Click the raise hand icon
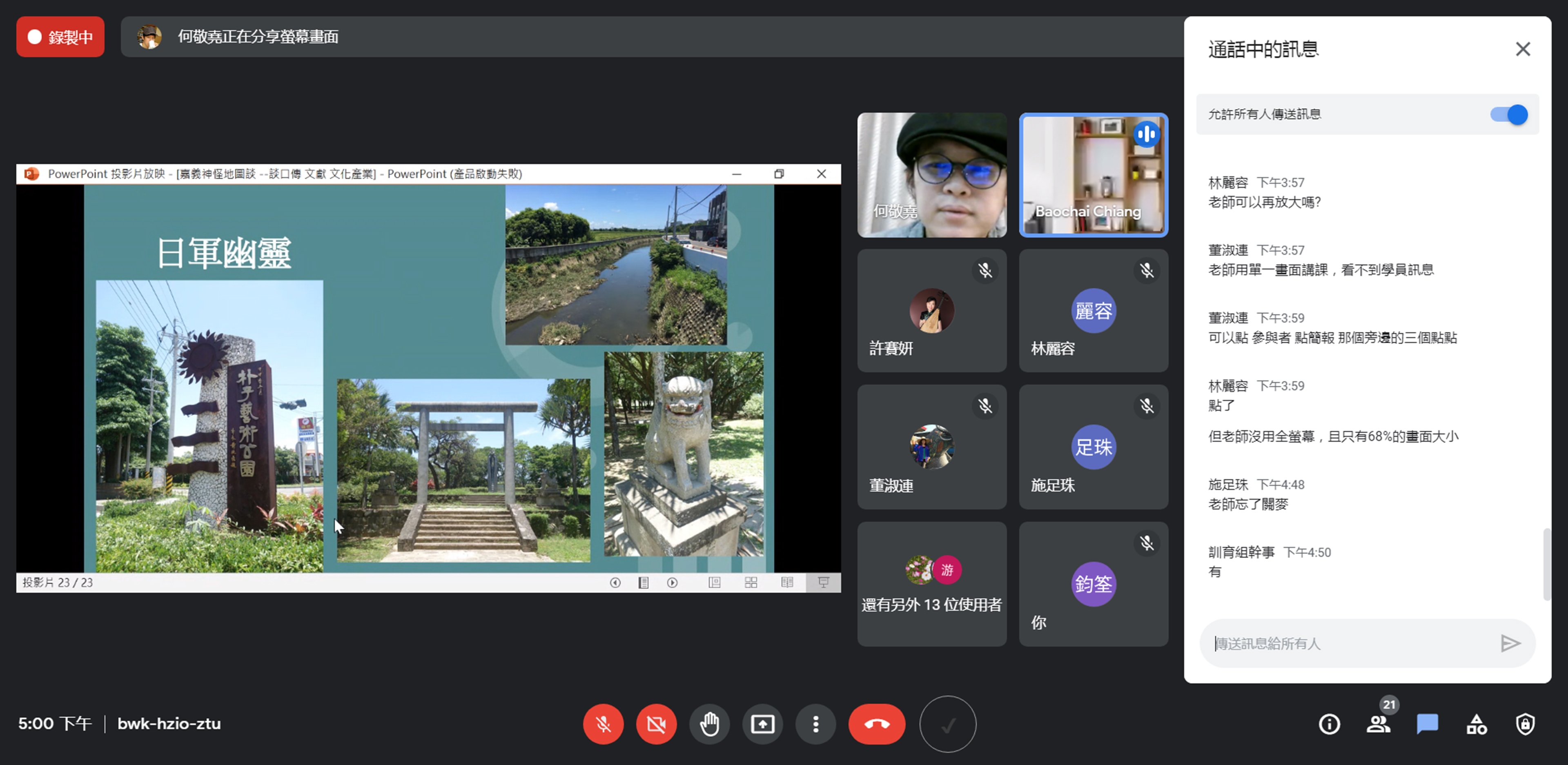 [709, 724]
